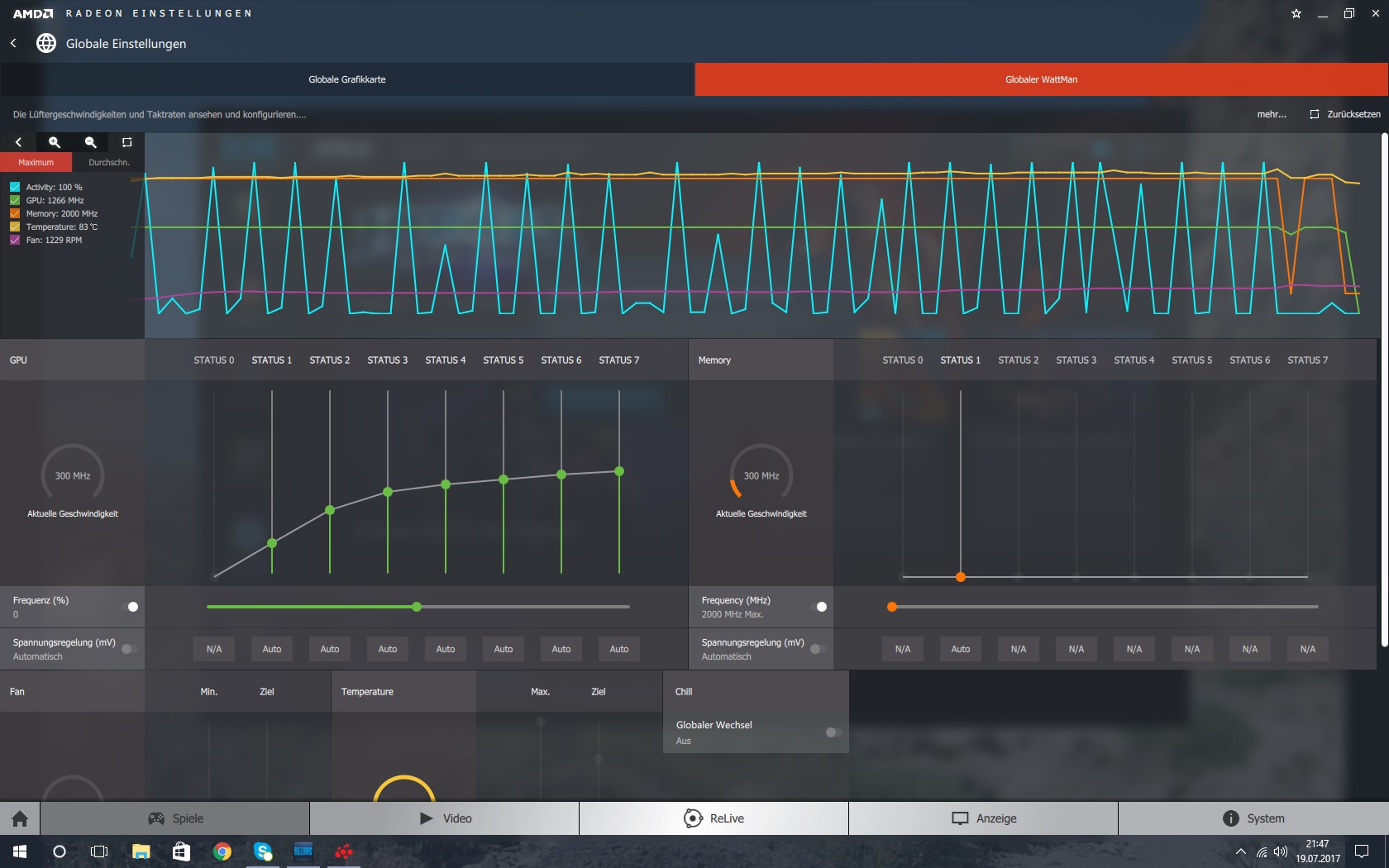The height and width of the screenshot is (868, 1389).
Task: Open the Spiele section in bottom navigation
Action: point(175,818)
